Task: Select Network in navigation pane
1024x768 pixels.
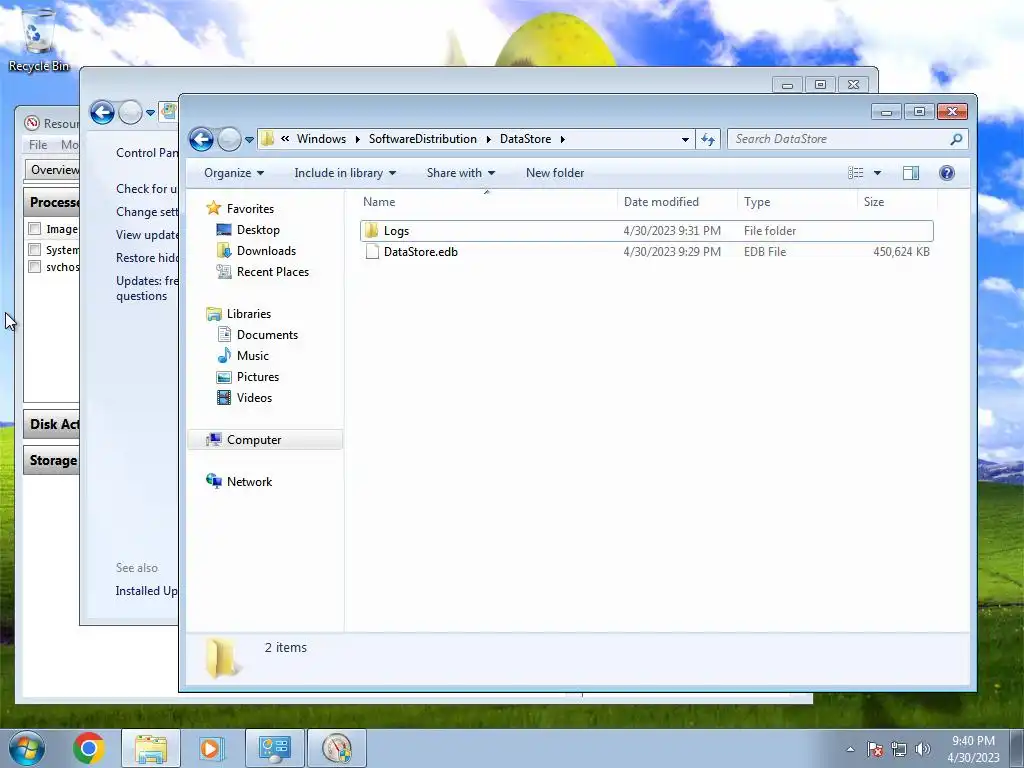Action: (249, 482)
